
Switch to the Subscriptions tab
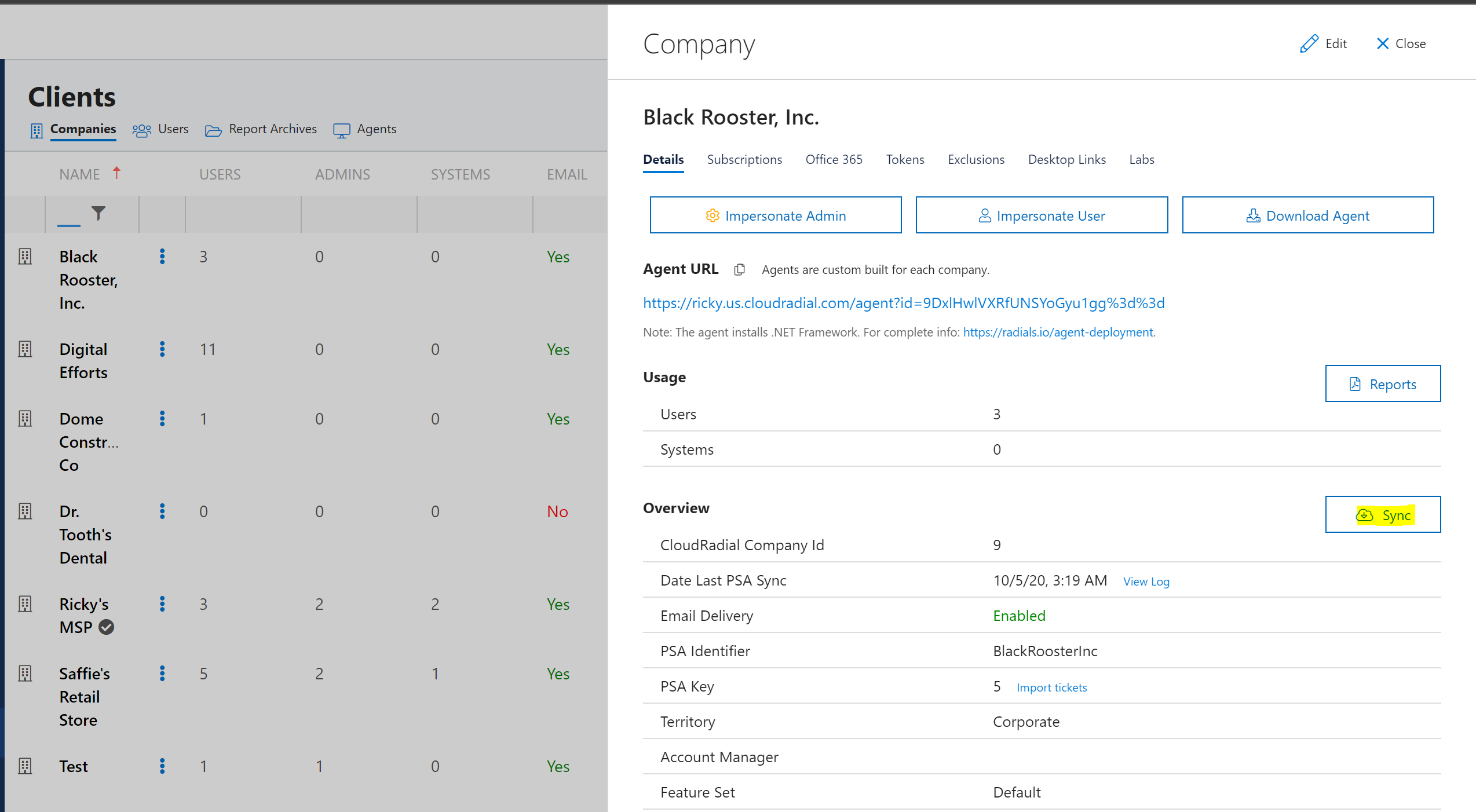(x=744, y=160)
